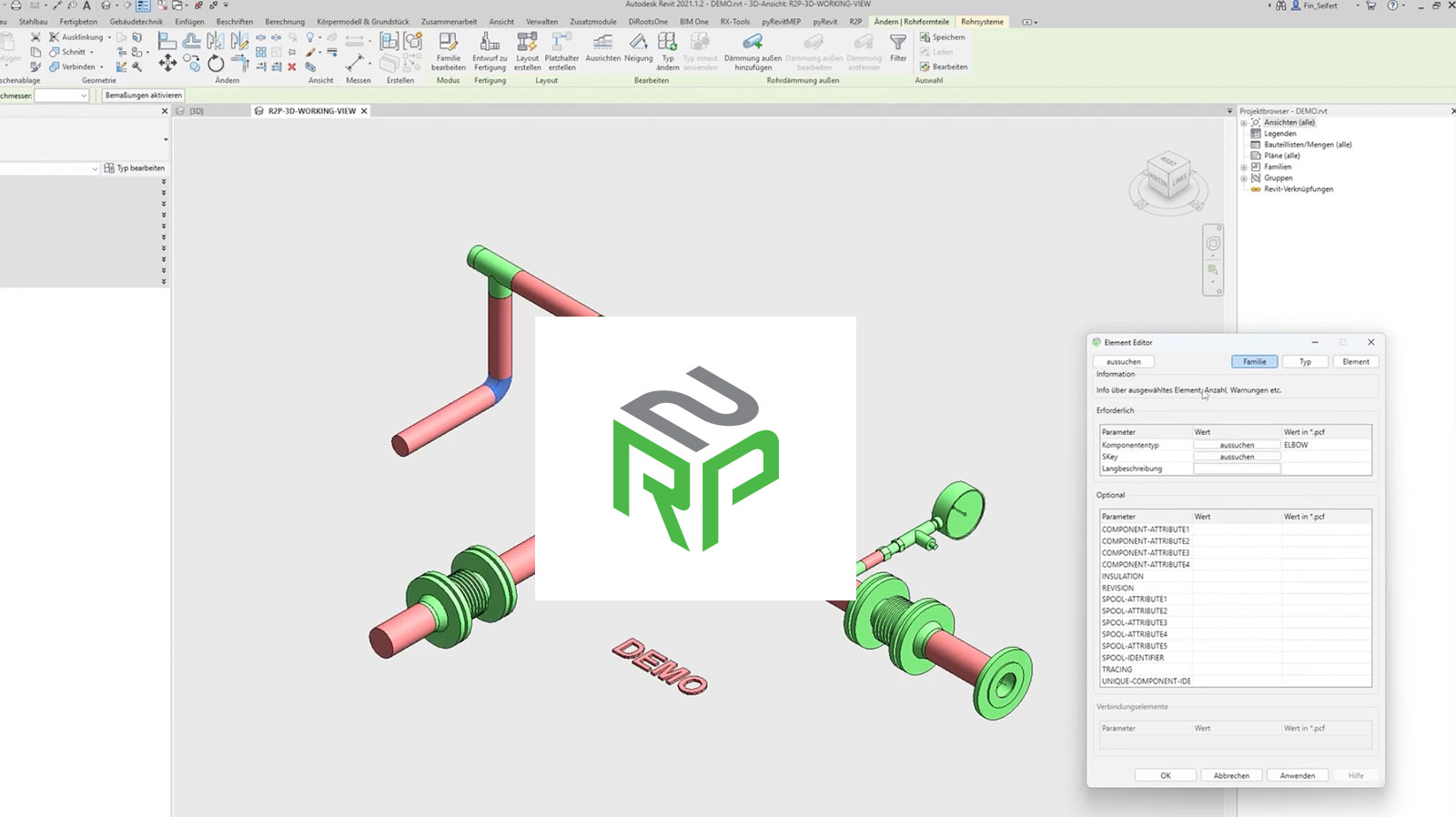Select Legenden in Projektbrowser
The image size is (1456, 817).
pos(1279,134)
